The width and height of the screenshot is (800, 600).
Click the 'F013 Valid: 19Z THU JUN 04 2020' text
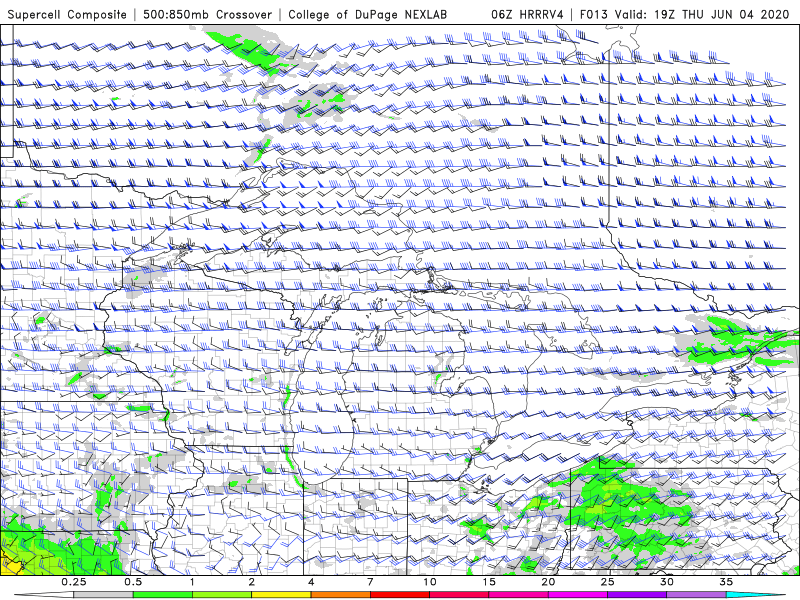pyautogui.click(x=685, y=14)
